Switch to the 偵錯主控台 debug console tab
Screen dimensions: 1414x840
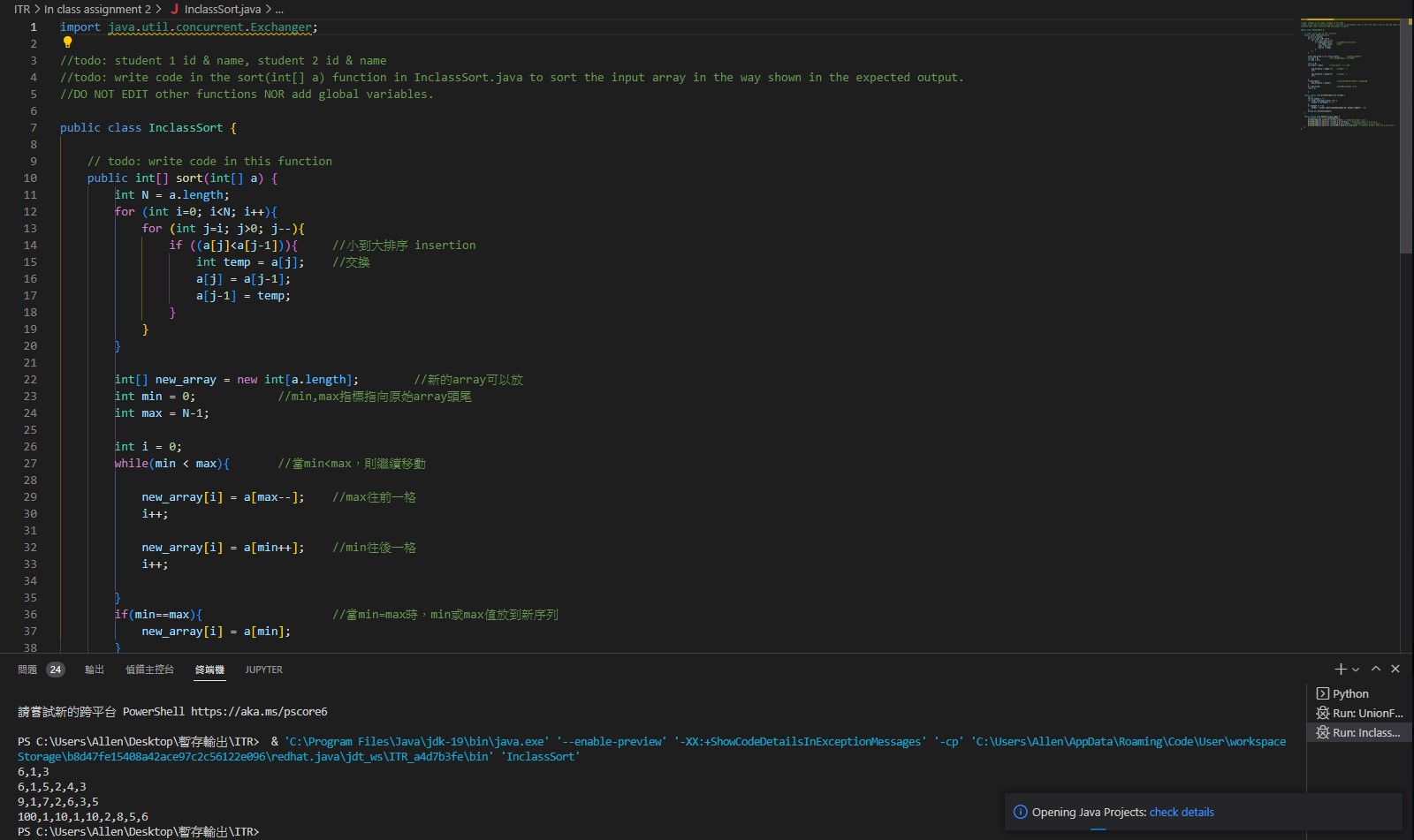(148, 670)
